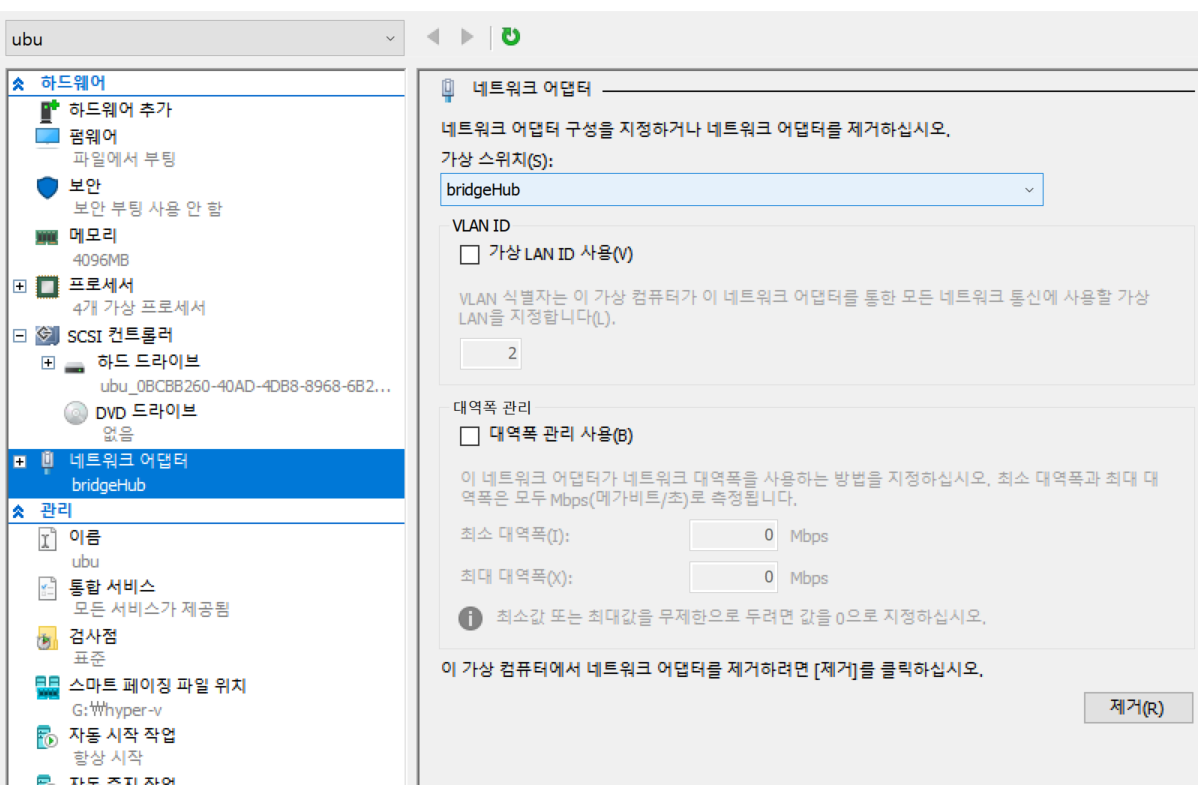Click the forward navigation arrow
This screenshot has height=785, width=1198.
[467, 36]
